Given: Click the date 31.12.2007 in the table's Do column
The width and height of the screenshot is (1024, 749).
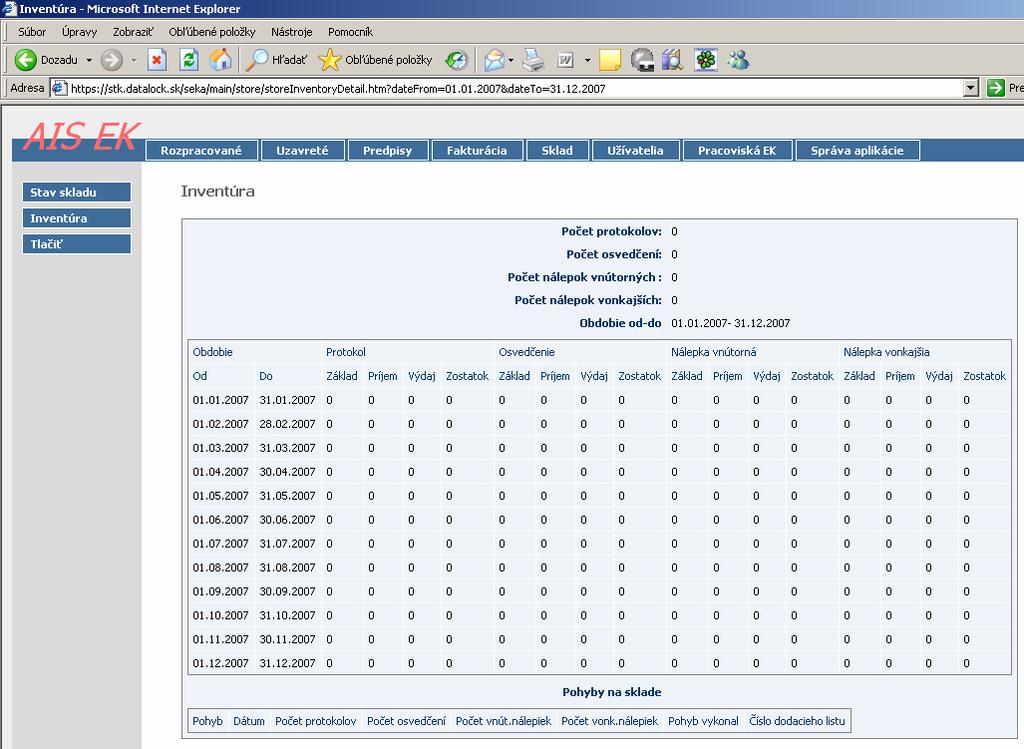Looking at the screenshot, I should tap(287, 663).
